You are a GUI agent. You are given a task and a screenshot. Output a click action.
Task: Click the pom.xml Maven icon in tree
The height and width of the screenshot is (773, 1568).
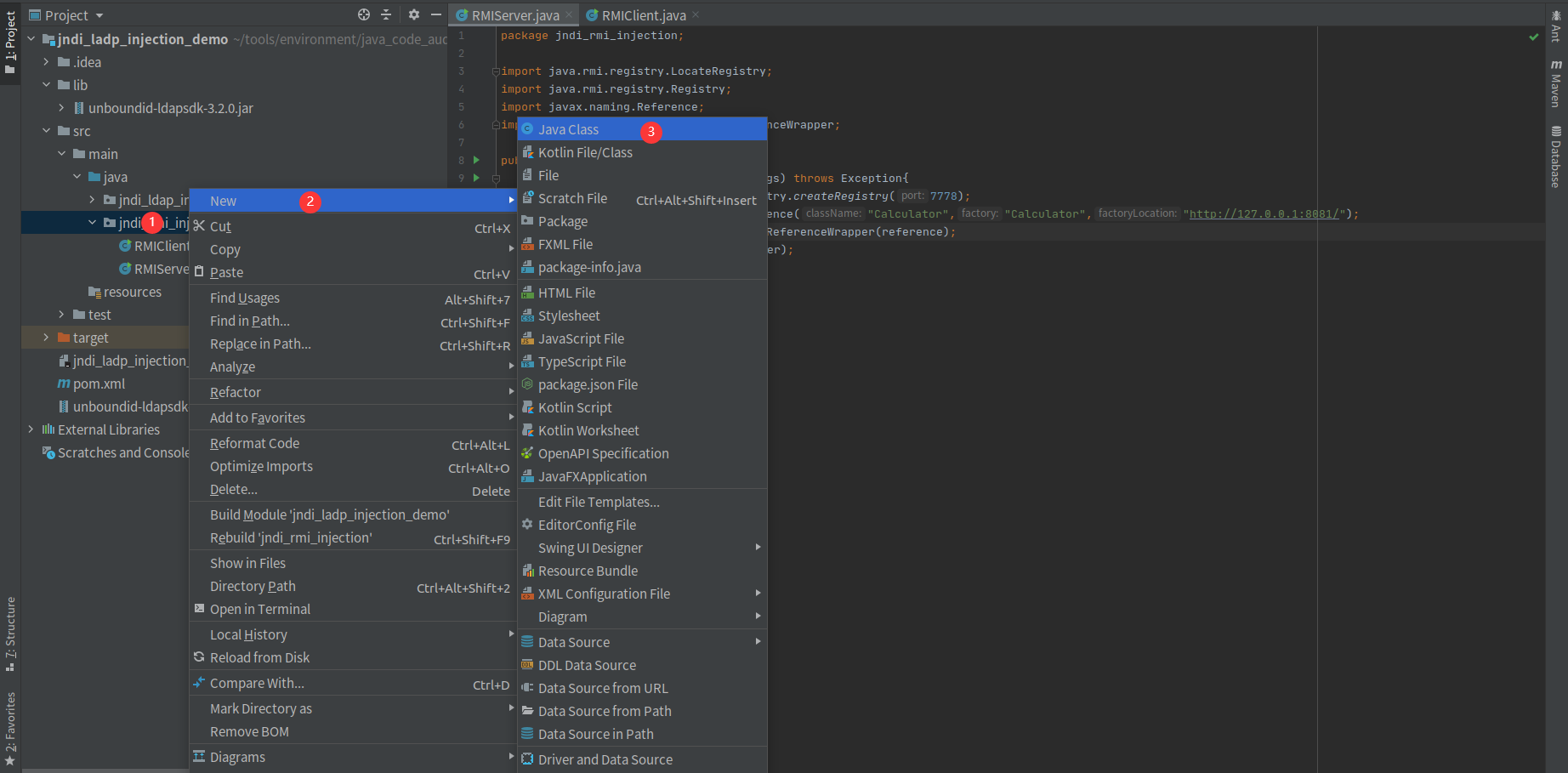pos(64,384)
